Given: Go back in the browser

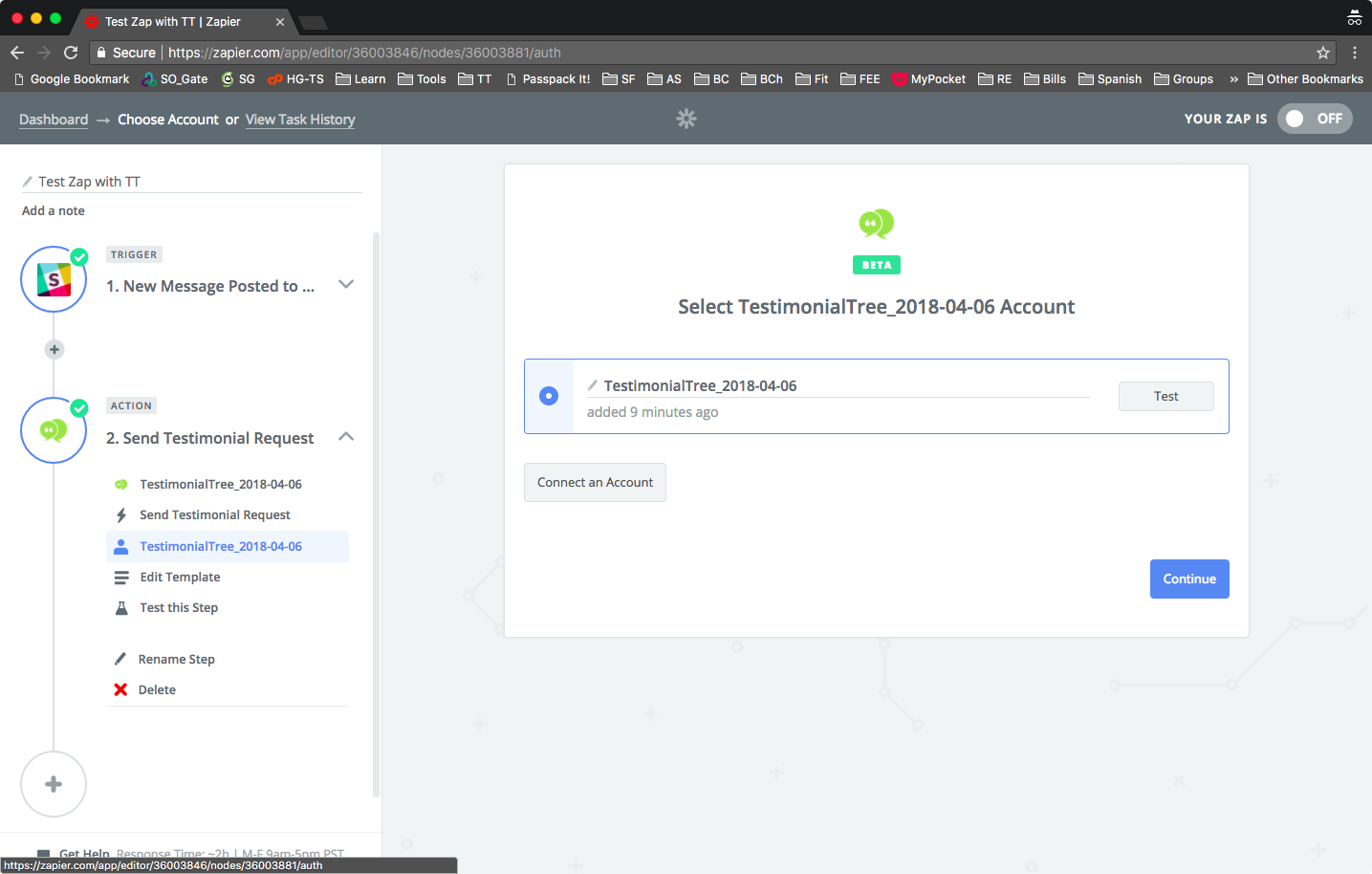Looking at the screenshot, I should (17, 53).
